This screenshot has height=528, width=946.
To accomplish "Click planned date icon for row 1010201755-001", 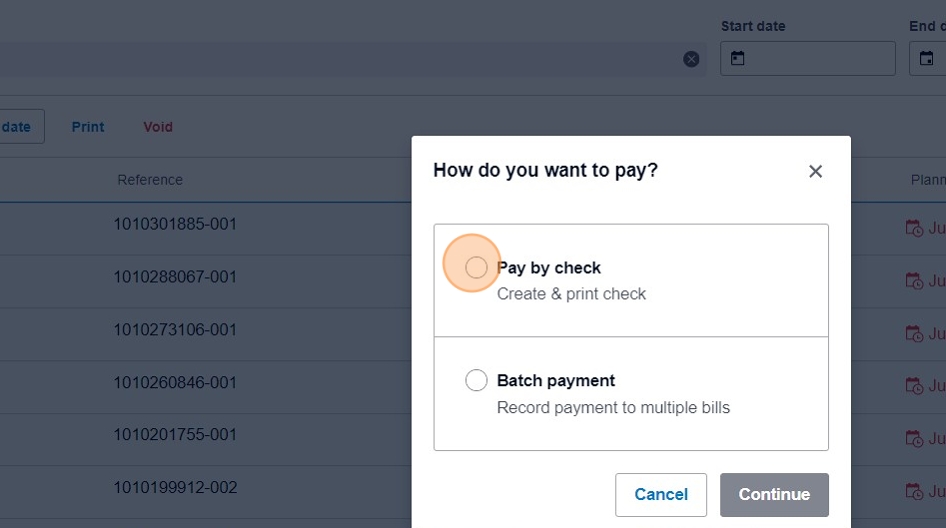I will coord(914,439).
